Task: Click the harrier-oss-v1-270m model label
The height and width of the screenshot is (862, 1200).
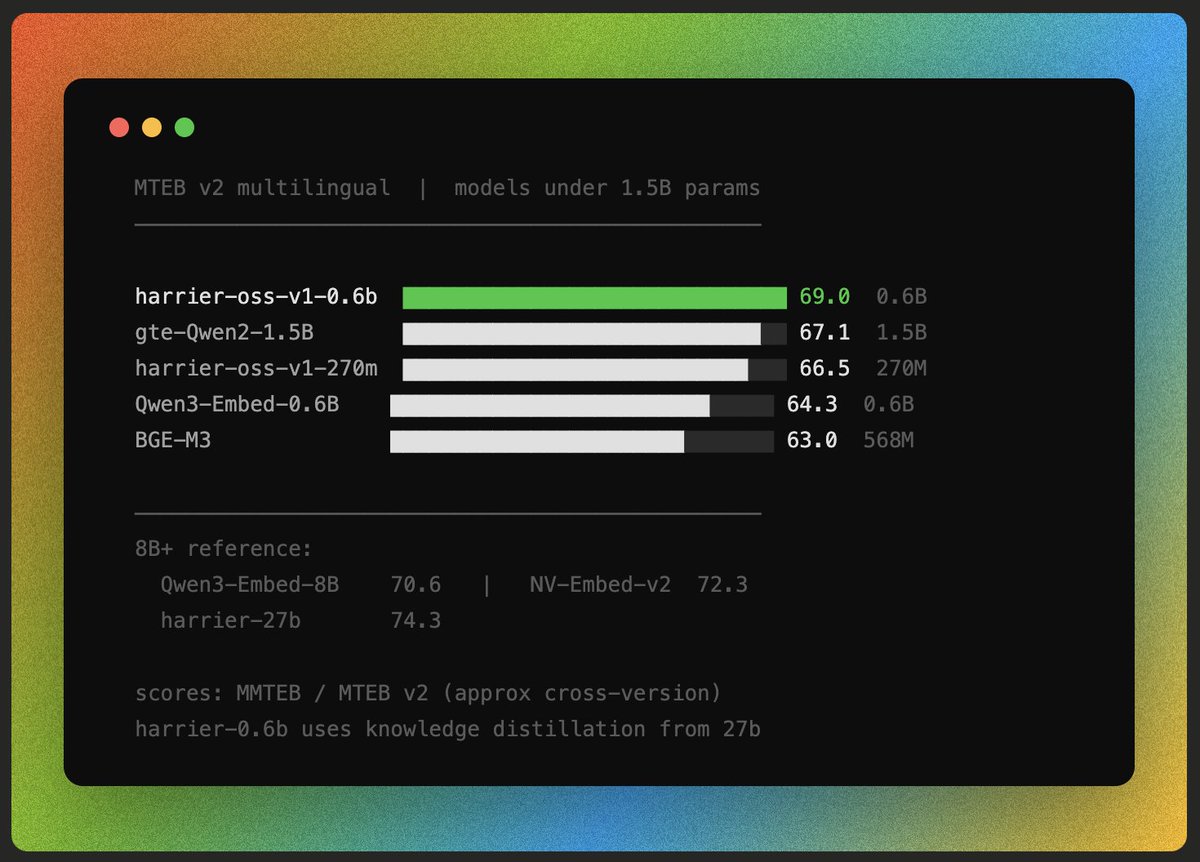Action: 256,368
